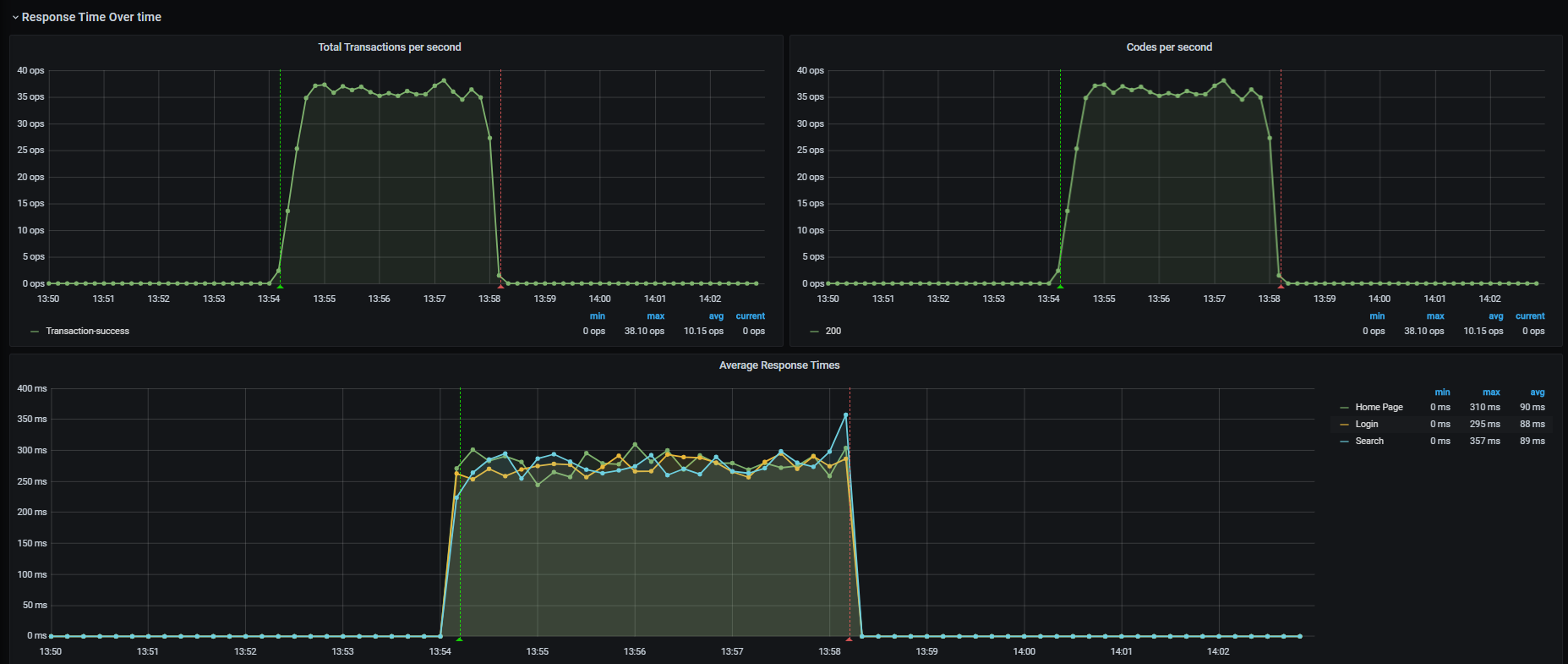Sort Codes per second legend by current
The image size is (1568, 664).
(x=1530, y=316)
